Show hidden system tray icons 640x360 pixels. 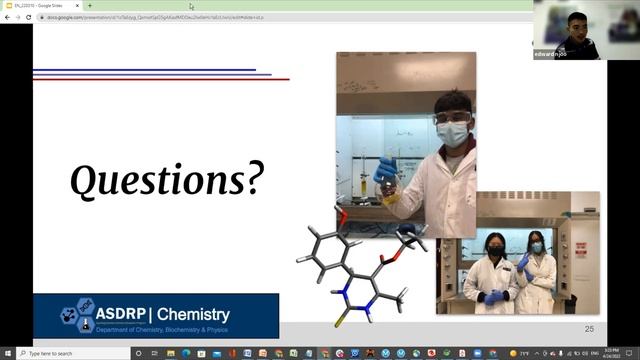click(537, 353)
